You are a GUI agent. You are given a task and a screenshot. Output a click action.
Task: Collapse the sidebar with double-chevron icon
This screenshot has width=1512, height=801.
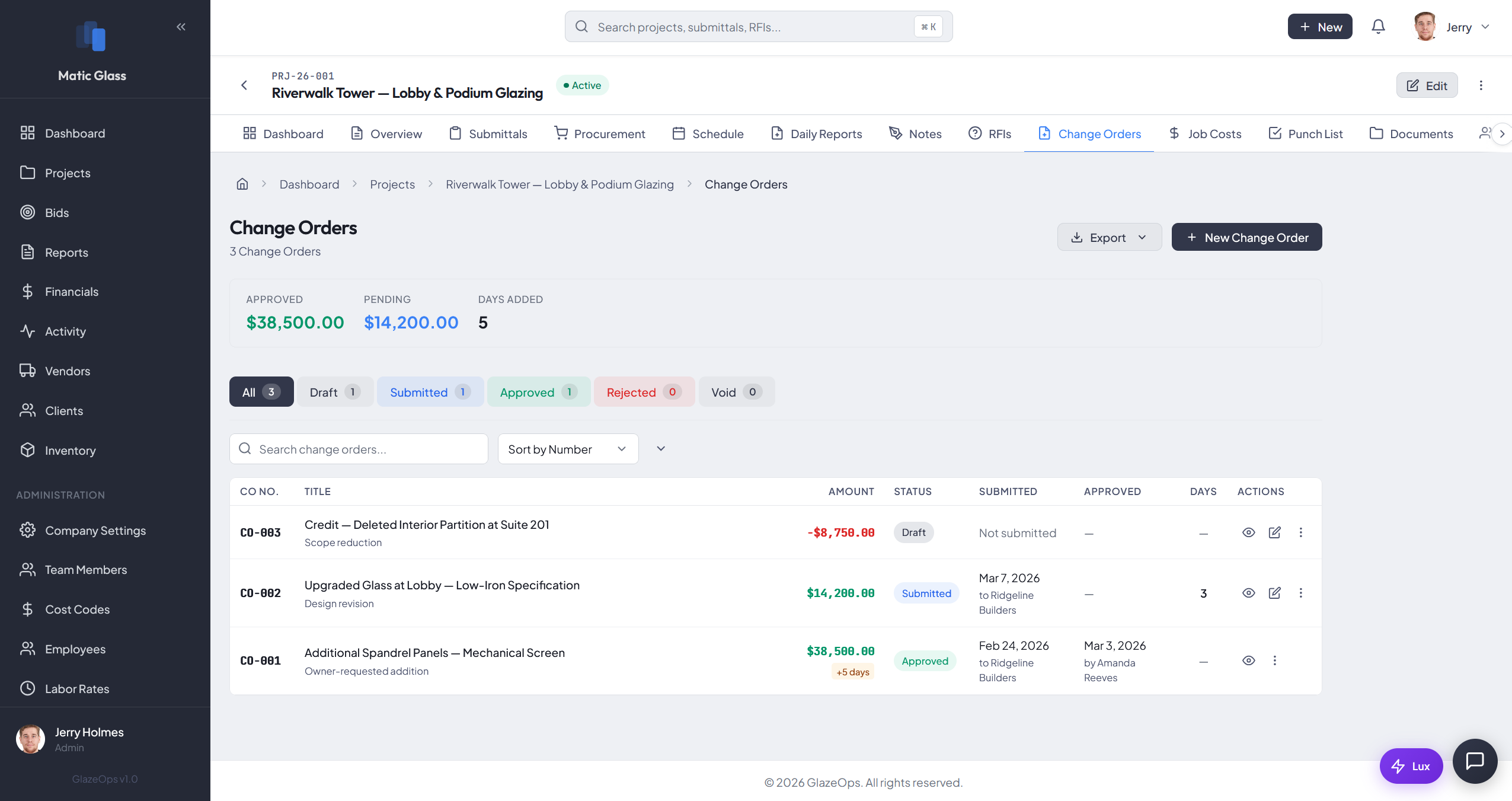(x=181, y=27)
